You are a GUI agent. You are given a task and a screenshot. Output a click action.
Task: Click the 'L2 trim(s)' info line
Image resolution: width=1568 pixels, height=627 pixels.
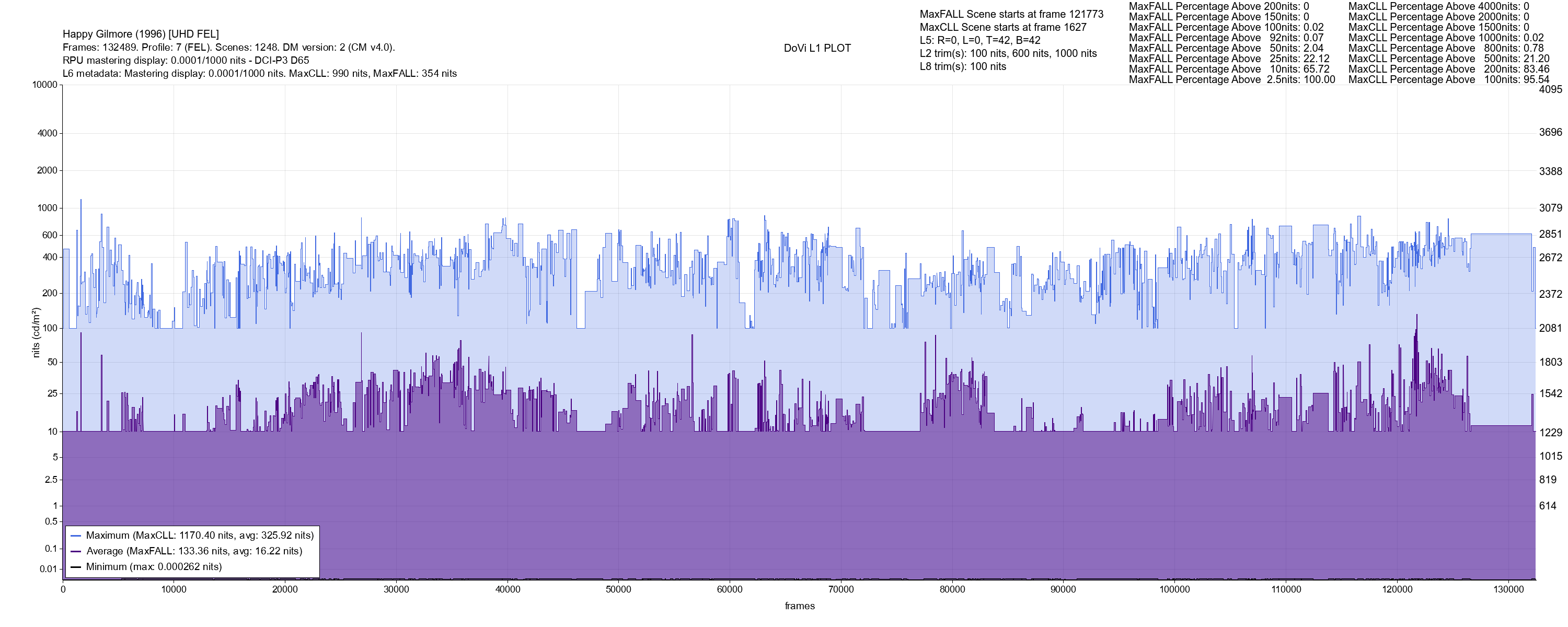tap(1008, 54)
